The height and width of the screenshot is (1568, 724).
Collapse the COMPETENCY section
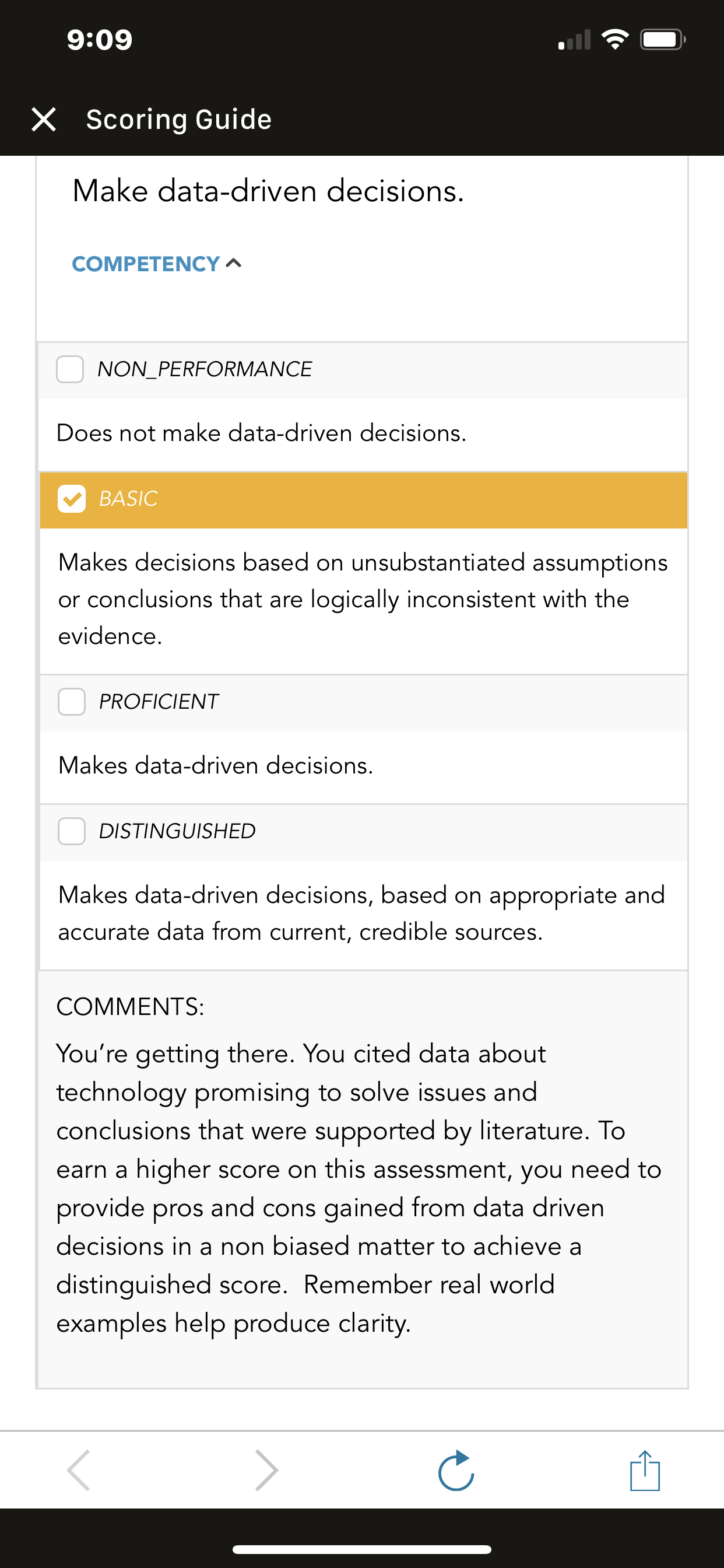point(157,264)
